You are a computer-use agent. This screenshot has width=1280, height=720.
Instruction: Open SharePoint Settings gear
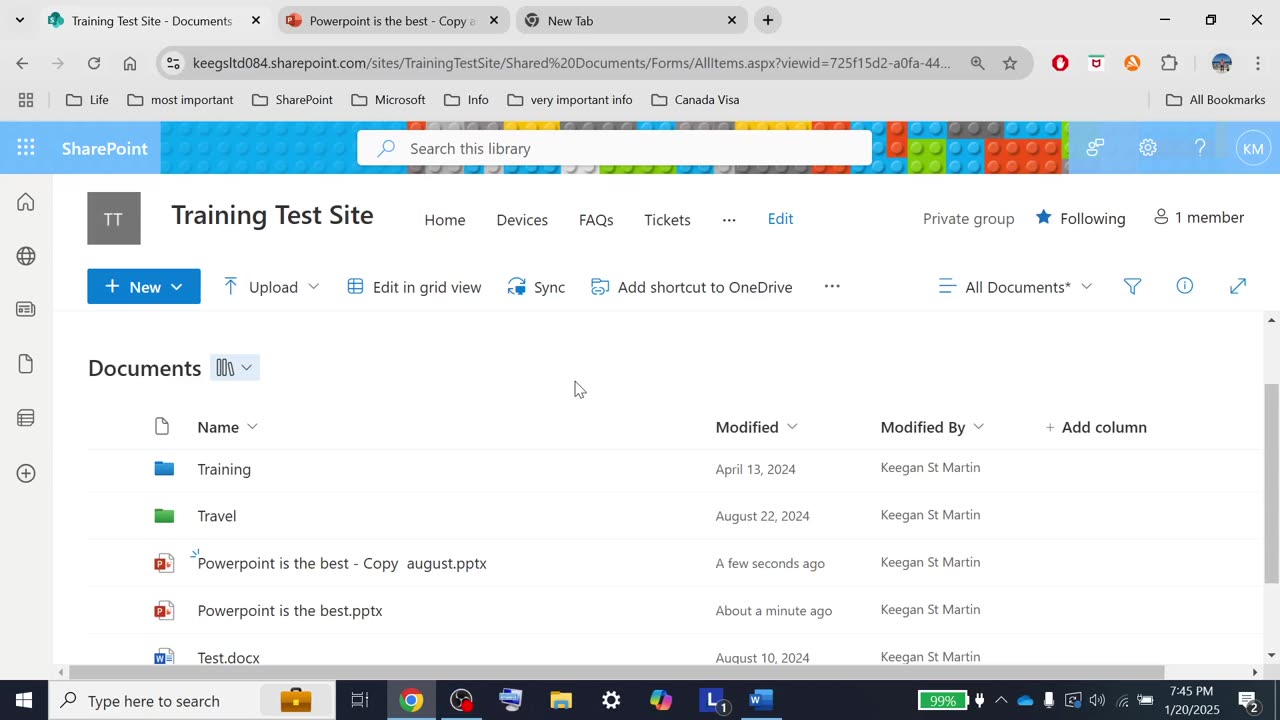[1148, 148]
